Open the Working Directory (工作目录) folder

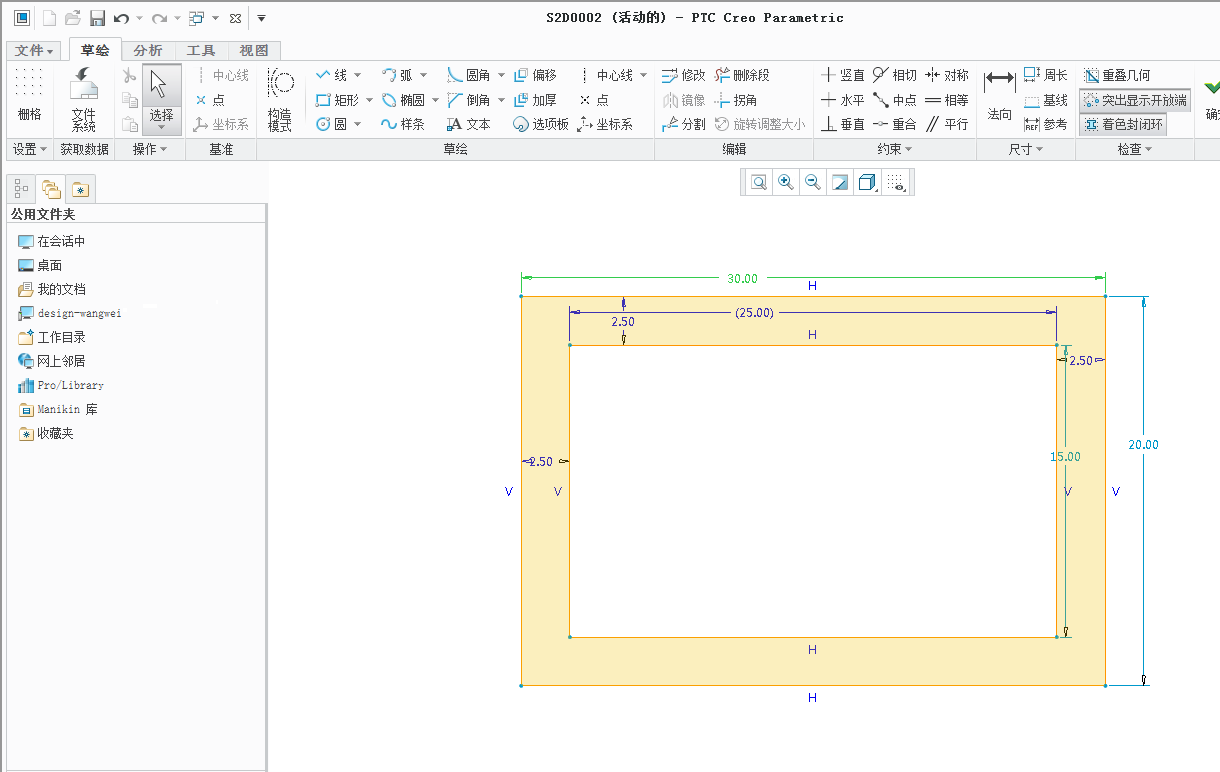[x=52, y=337]
